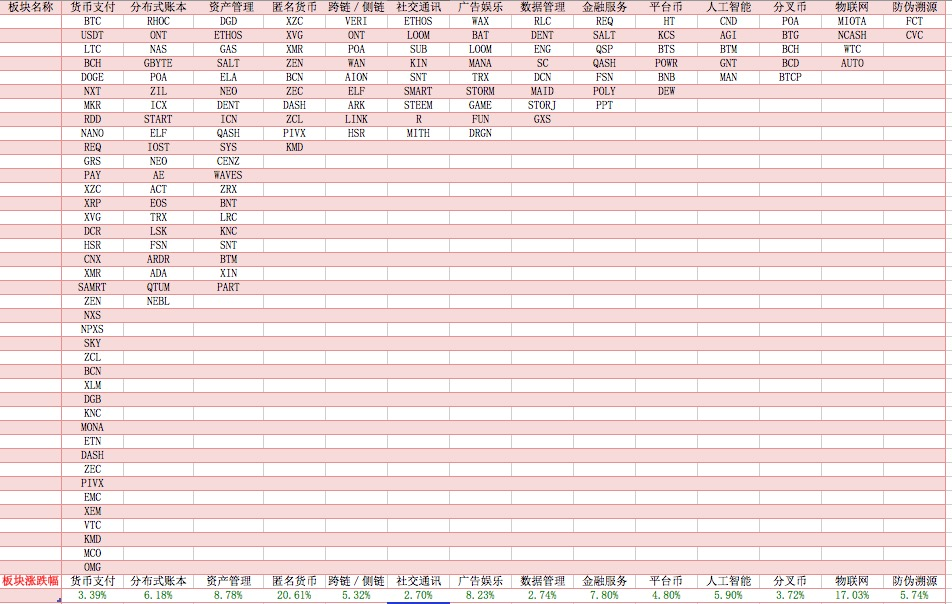Select the BTC cell under 货币支付

[x=92, y=21]
